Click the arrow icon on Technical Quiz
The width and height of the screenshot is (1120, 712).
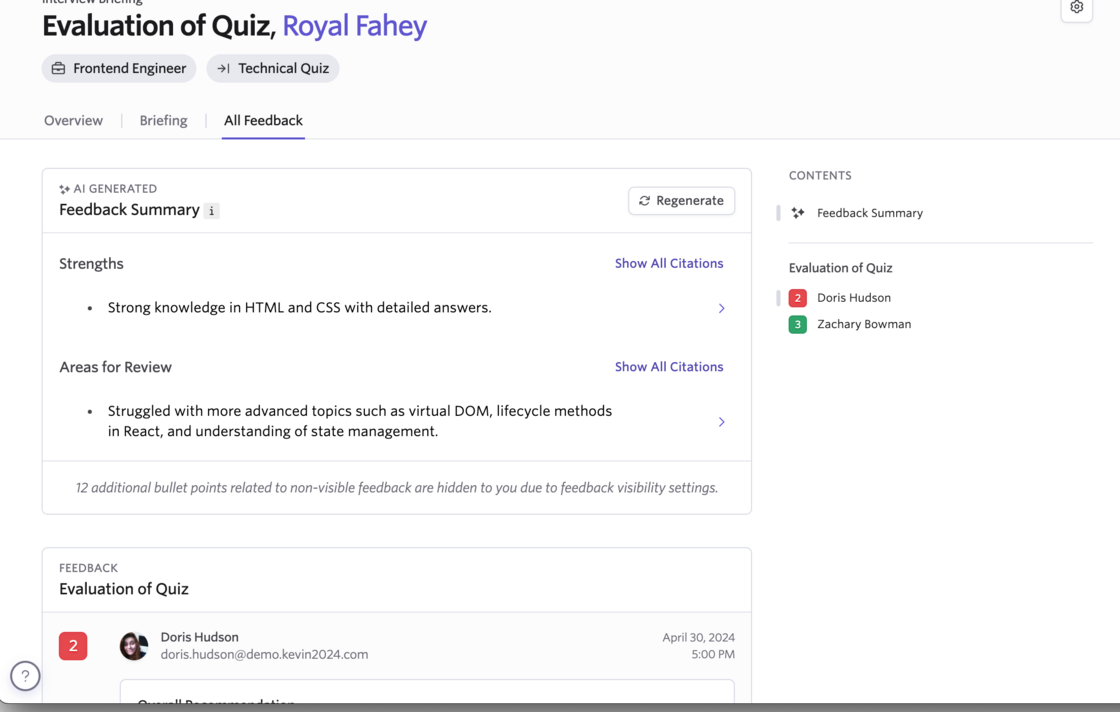(224, 68)
